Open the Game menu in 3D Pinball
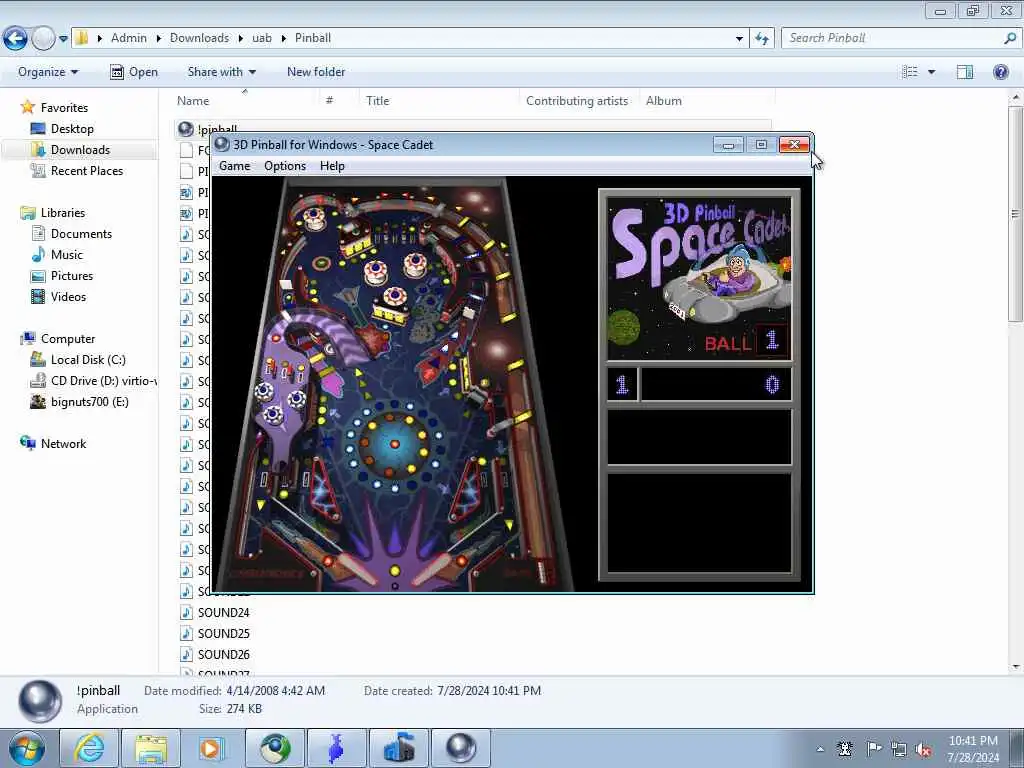This screenshot has height=768, width=1024. tap(234, 166)
